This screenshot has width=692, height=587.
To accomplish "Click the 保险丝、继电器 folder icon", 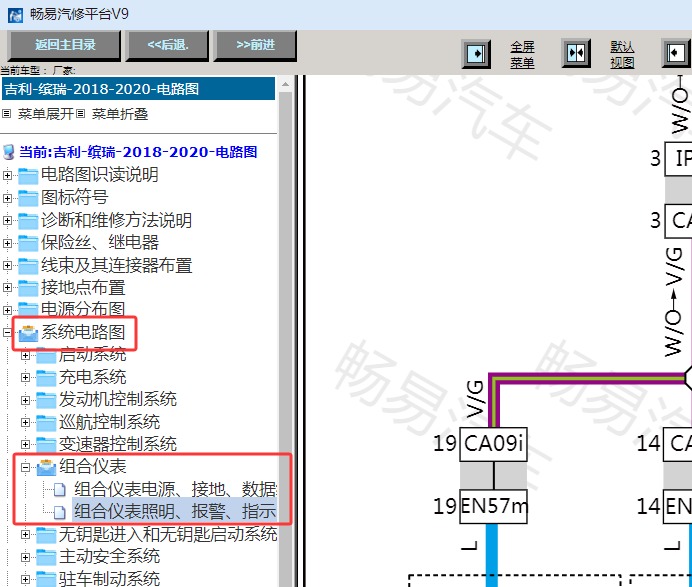I will 28,243.
